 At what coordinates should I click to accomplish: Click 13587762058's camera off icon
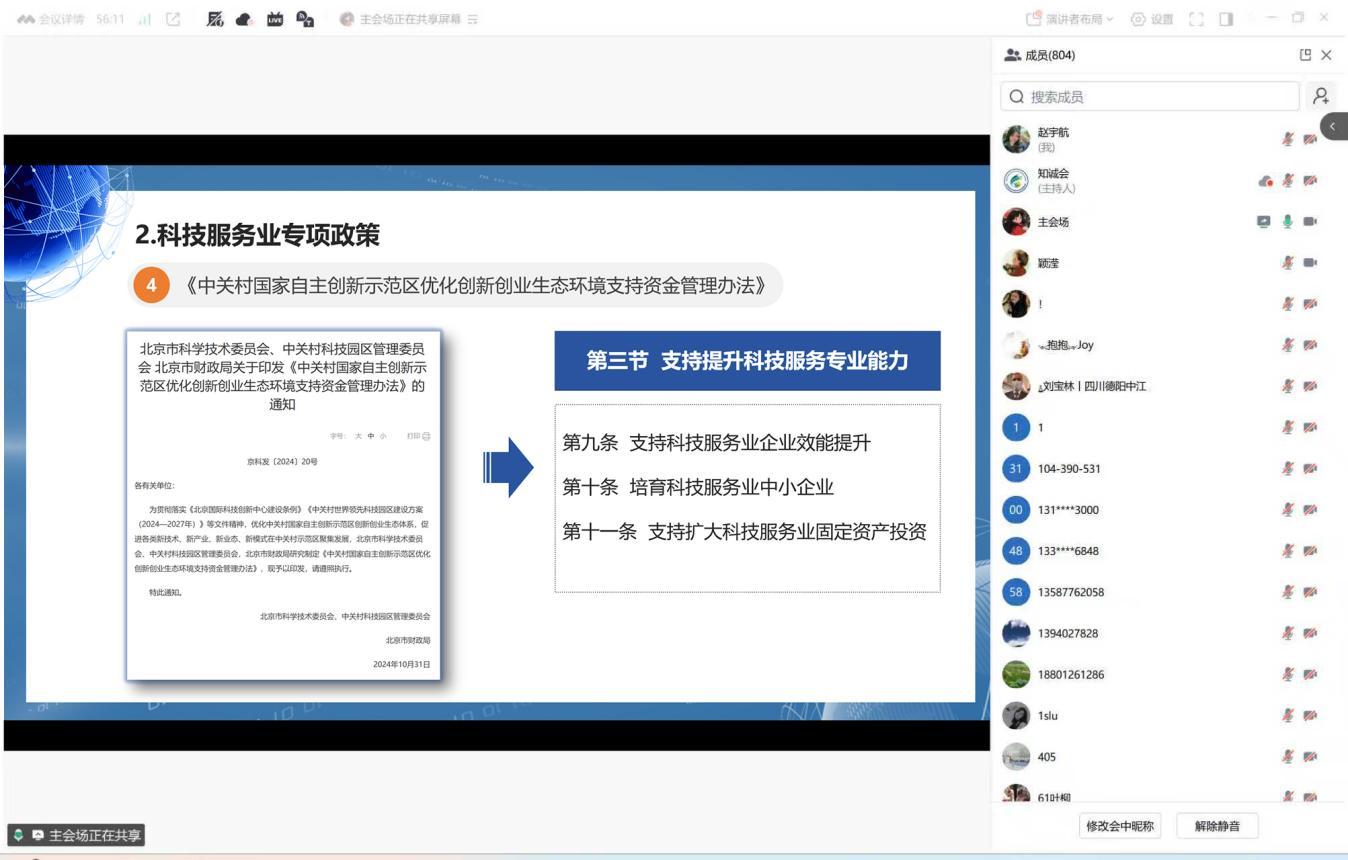(x=1310, y=592)
